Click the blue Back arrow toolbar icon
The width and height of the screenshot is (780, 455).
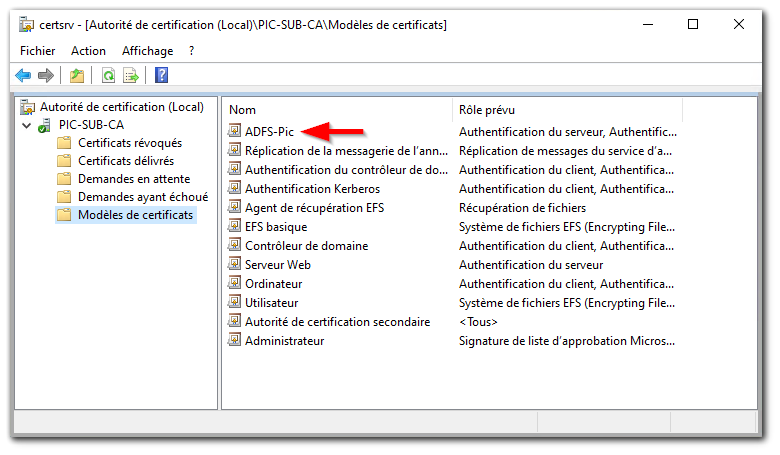[23, 76]
